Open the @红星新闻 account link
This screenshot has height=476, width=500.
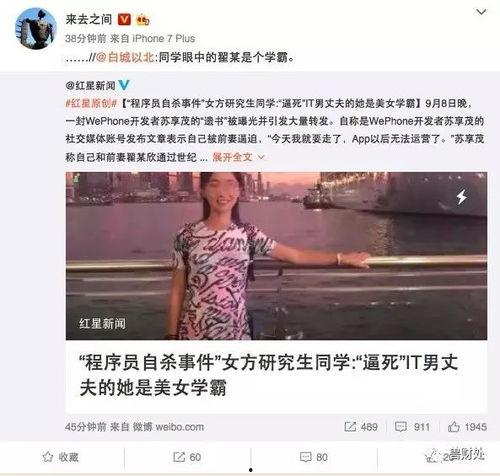click(90, 86)
